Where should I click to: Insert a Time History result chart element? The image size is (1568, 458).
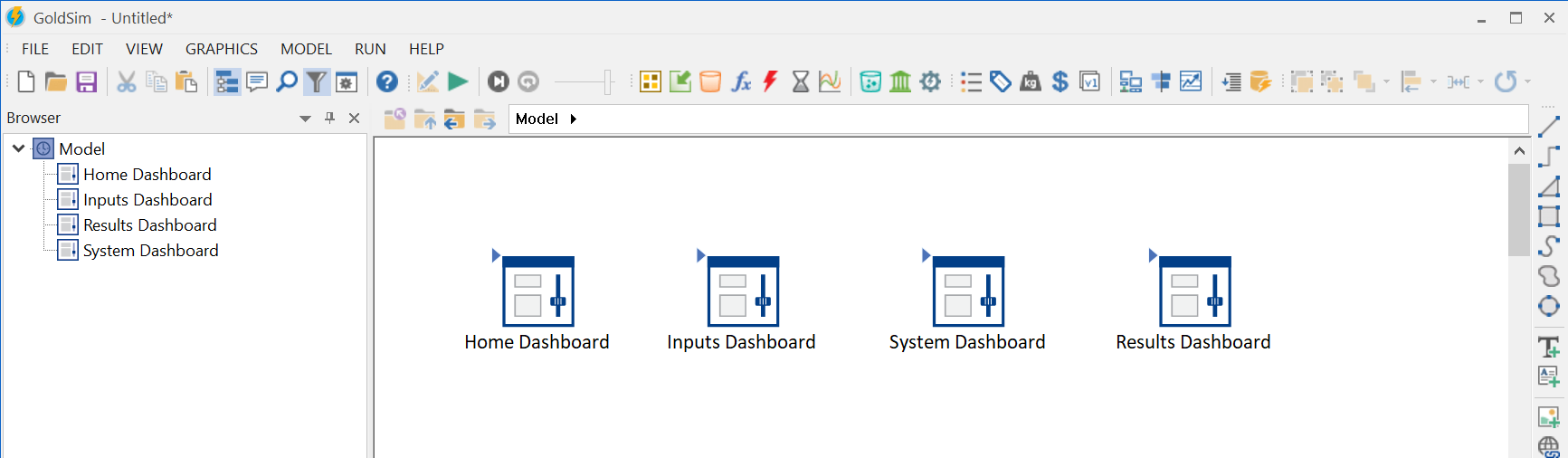[830, 82]
